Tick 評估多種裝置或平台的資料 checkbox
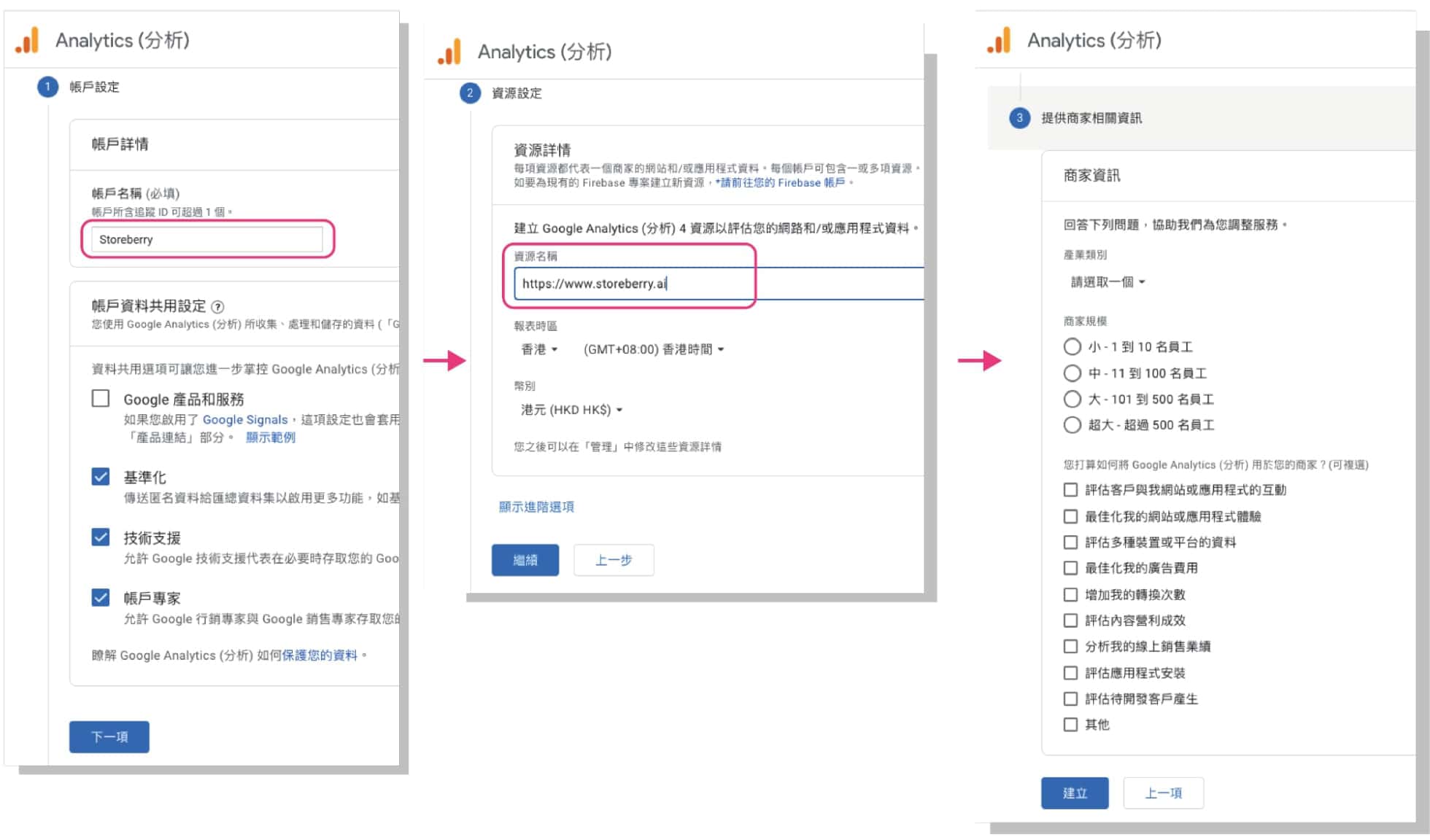1430x840 pixels. (1070, 542)
